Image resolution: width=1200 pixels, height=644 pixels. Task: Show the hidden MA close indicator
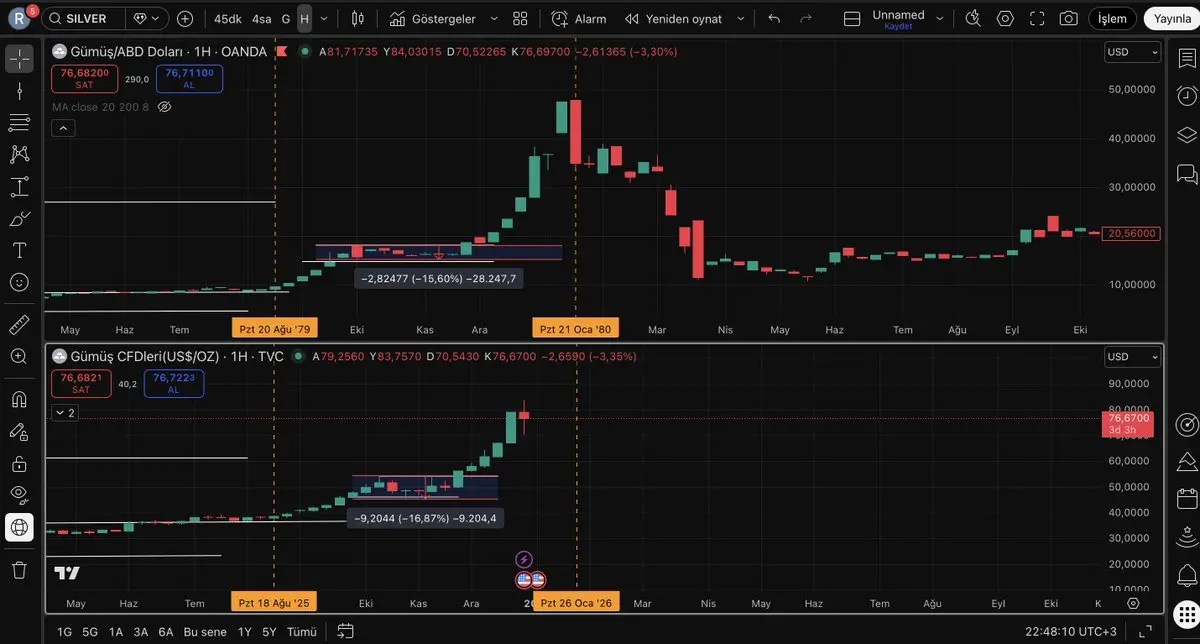pyautogui.click(x=165, y=106)
